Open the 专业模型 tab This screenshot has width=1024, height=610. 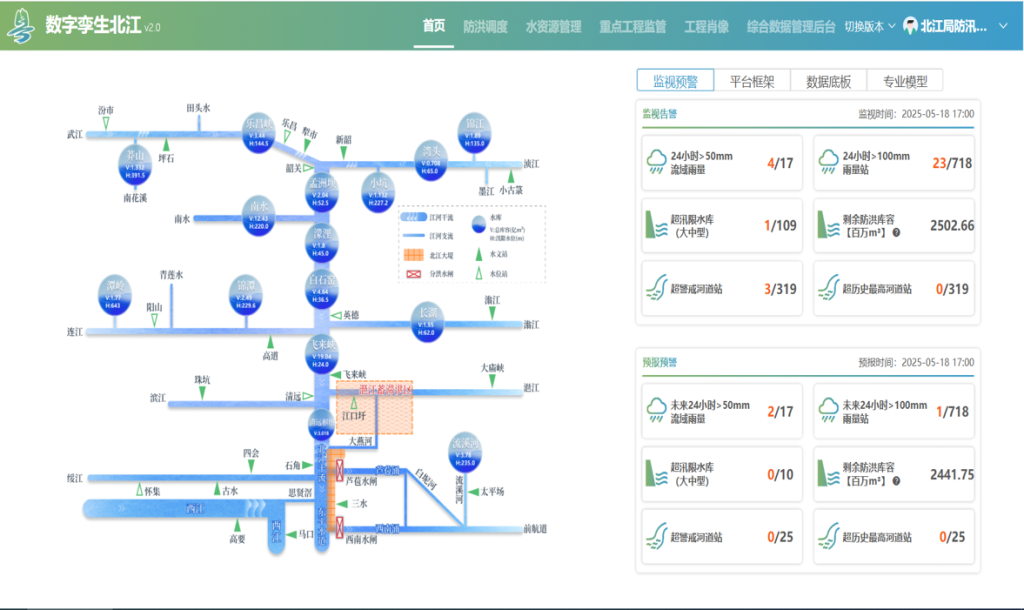[x=904, y=81]
